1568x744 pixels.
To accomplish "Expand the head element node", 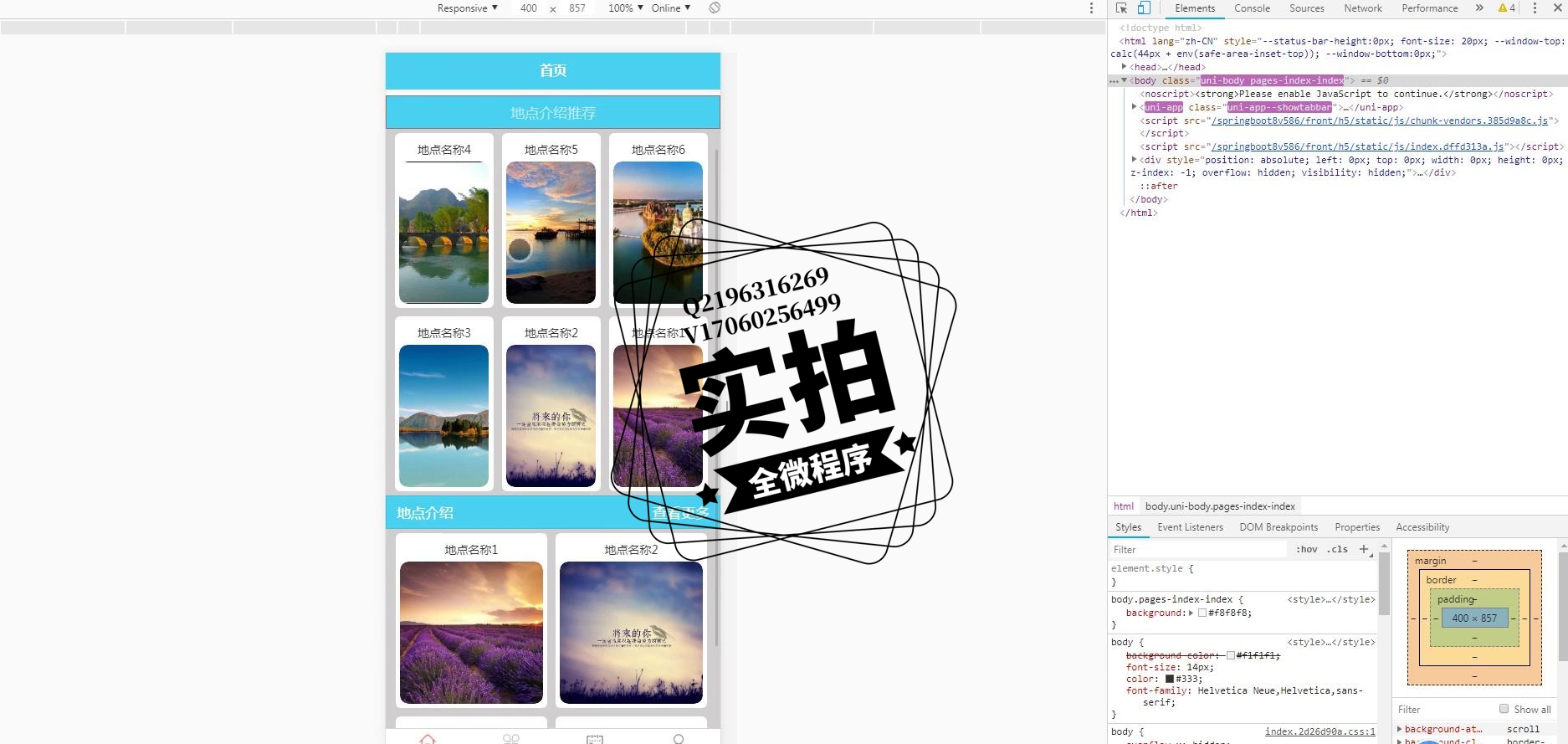I will click(1124, 67).
